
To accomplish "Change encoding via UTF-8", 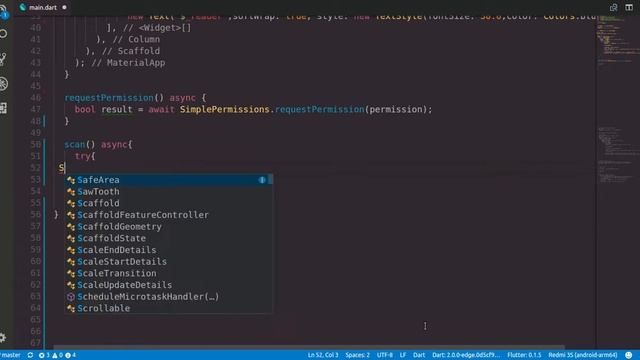I will pos(384,355).
